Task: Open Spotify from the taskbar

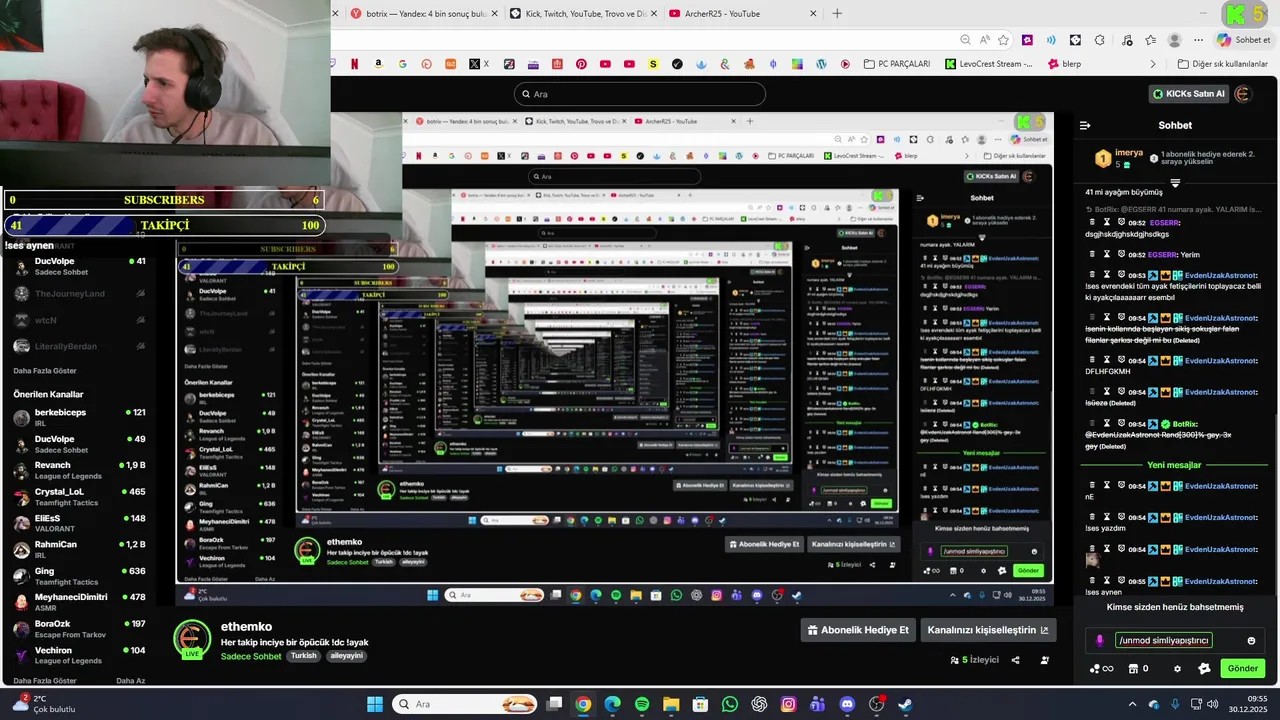Action: 642,704
